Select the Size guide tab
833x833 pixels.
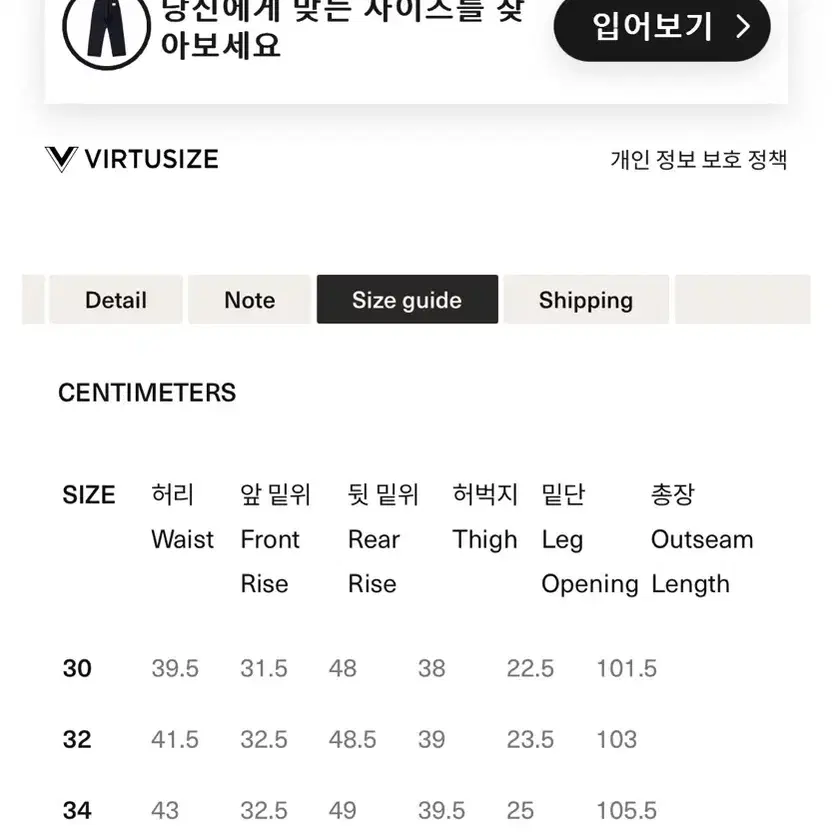click(x=407, y=300)
